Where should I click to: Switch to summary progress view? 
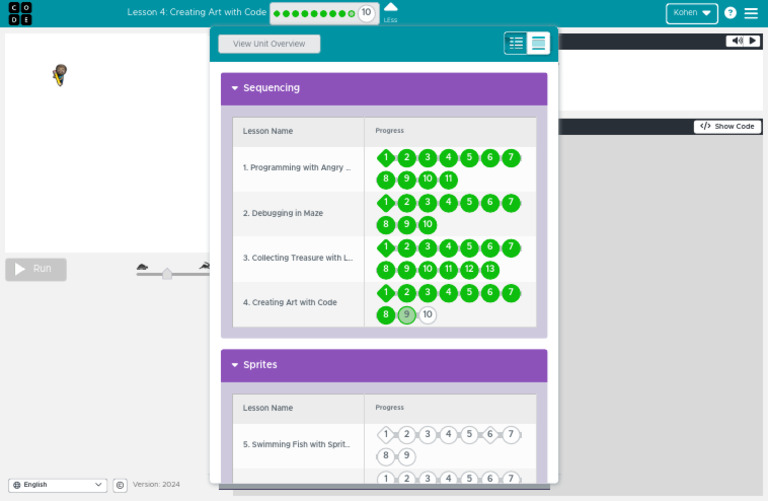pos(538,43)
